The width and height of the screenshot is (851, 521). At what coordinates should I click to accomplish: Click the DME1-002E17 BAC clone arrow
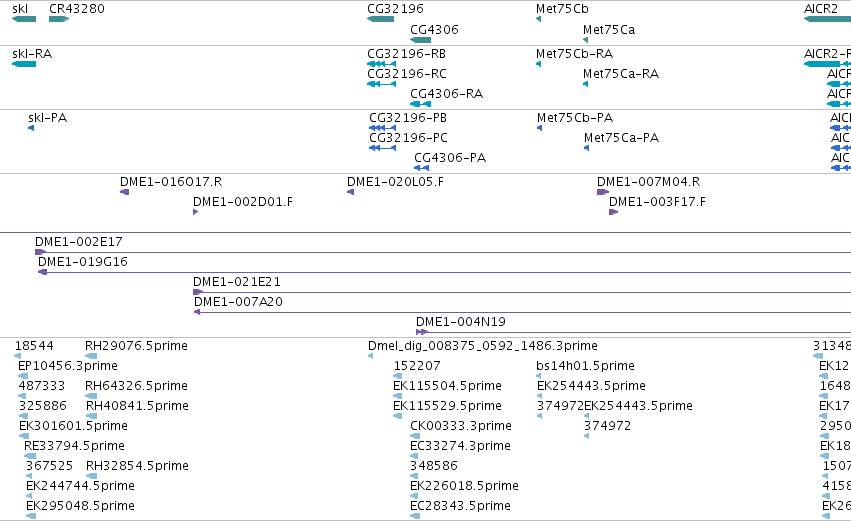(x=41, y=252)
